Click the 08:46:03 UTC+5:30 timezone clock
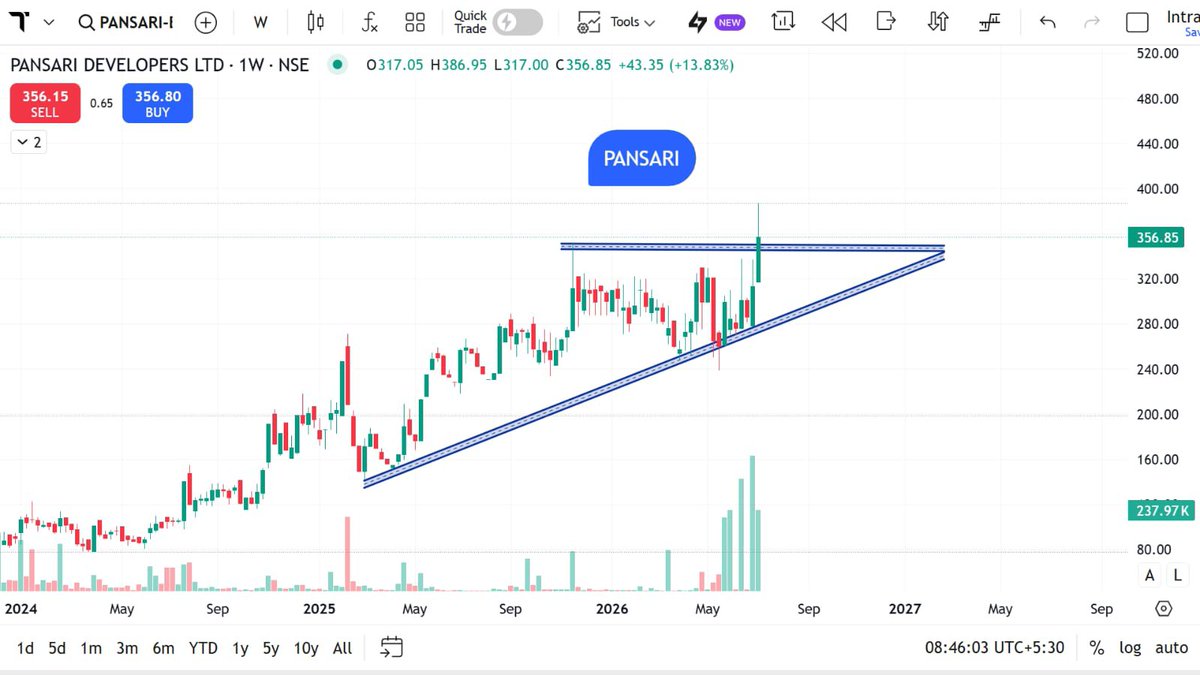The height and width of the screenshot is (675, 1200). pyautogui.click(x=997, y=648)
